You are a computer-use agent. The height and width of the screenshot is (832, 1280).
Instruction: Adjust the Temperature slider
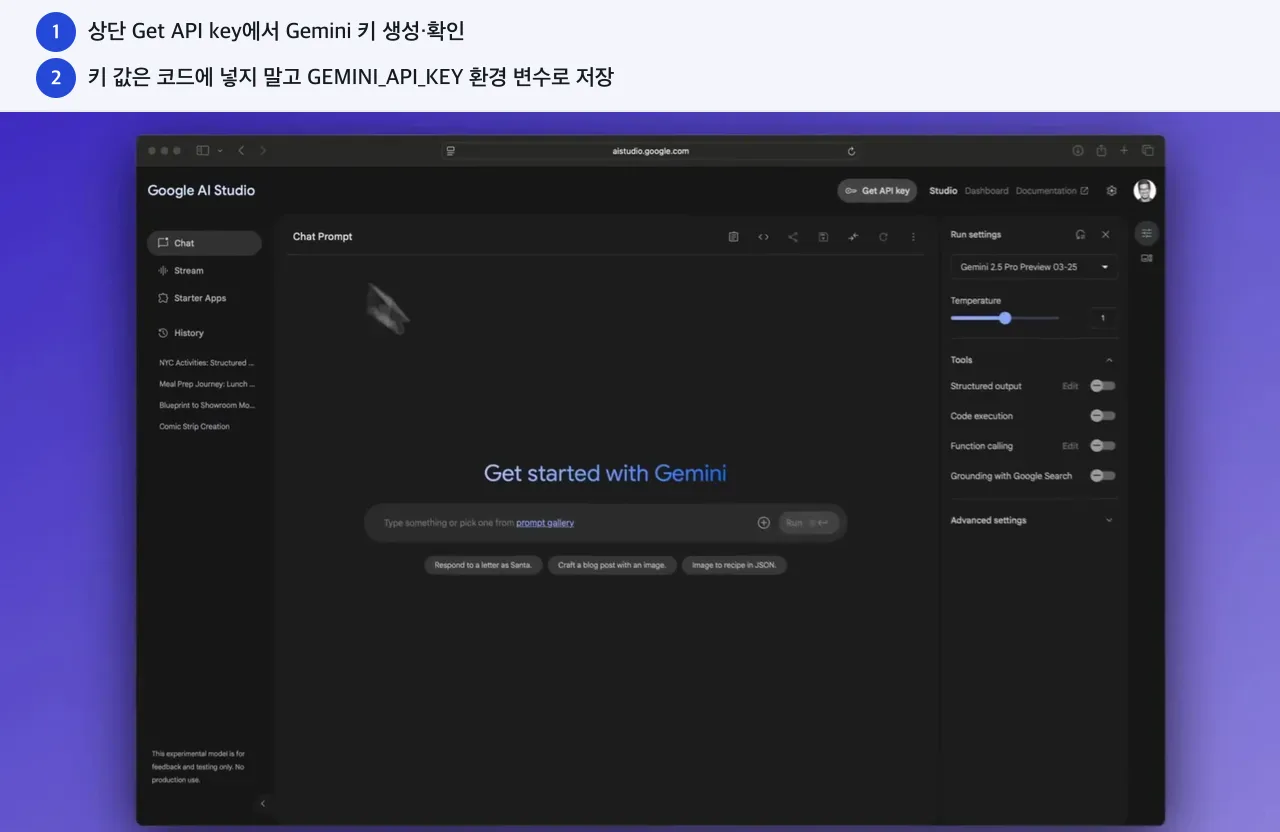[x=1005, y=318]
